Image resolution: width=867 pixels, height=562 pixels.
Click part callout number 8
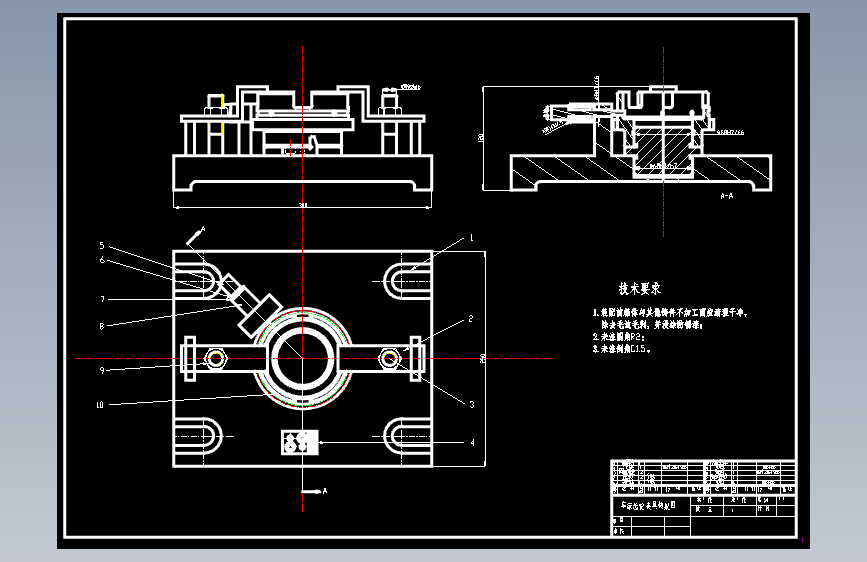click(102, 326)
